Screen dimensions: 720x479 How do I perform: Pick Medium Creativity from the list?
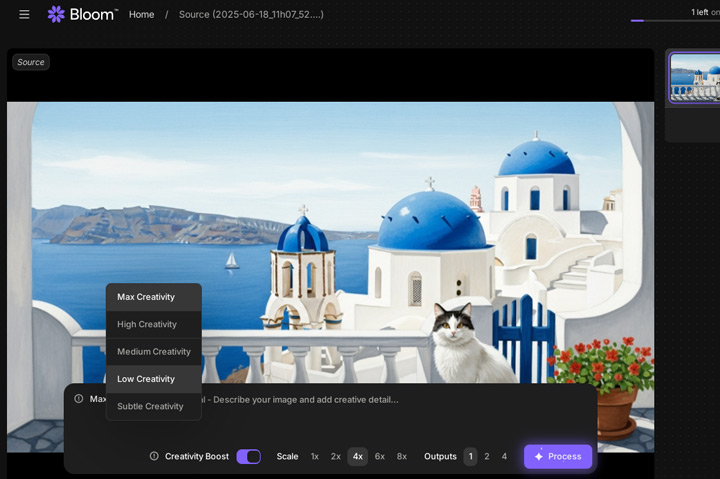(x=153, y=352)
